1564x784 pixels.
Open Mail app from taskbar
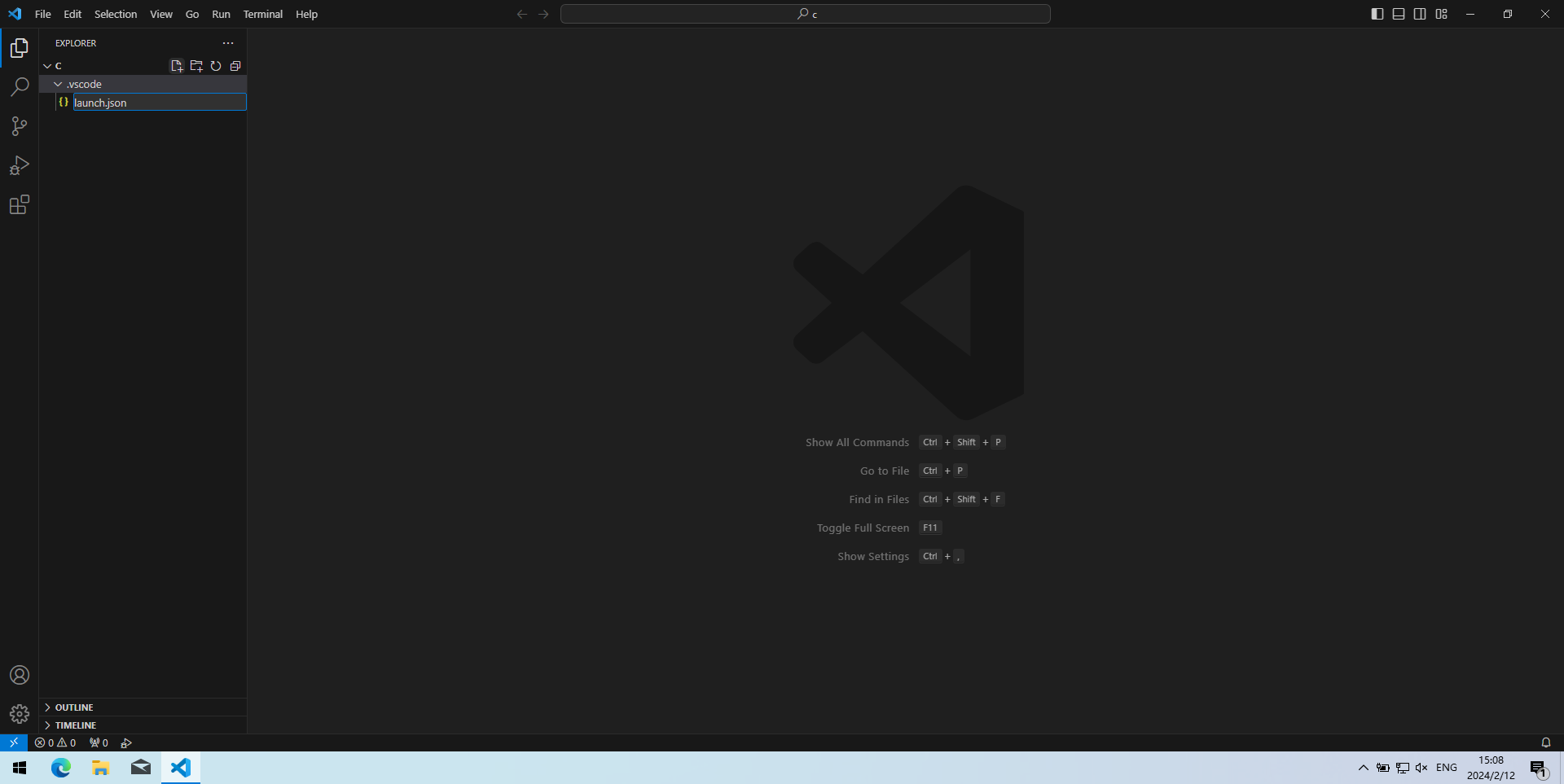[140, 768]
